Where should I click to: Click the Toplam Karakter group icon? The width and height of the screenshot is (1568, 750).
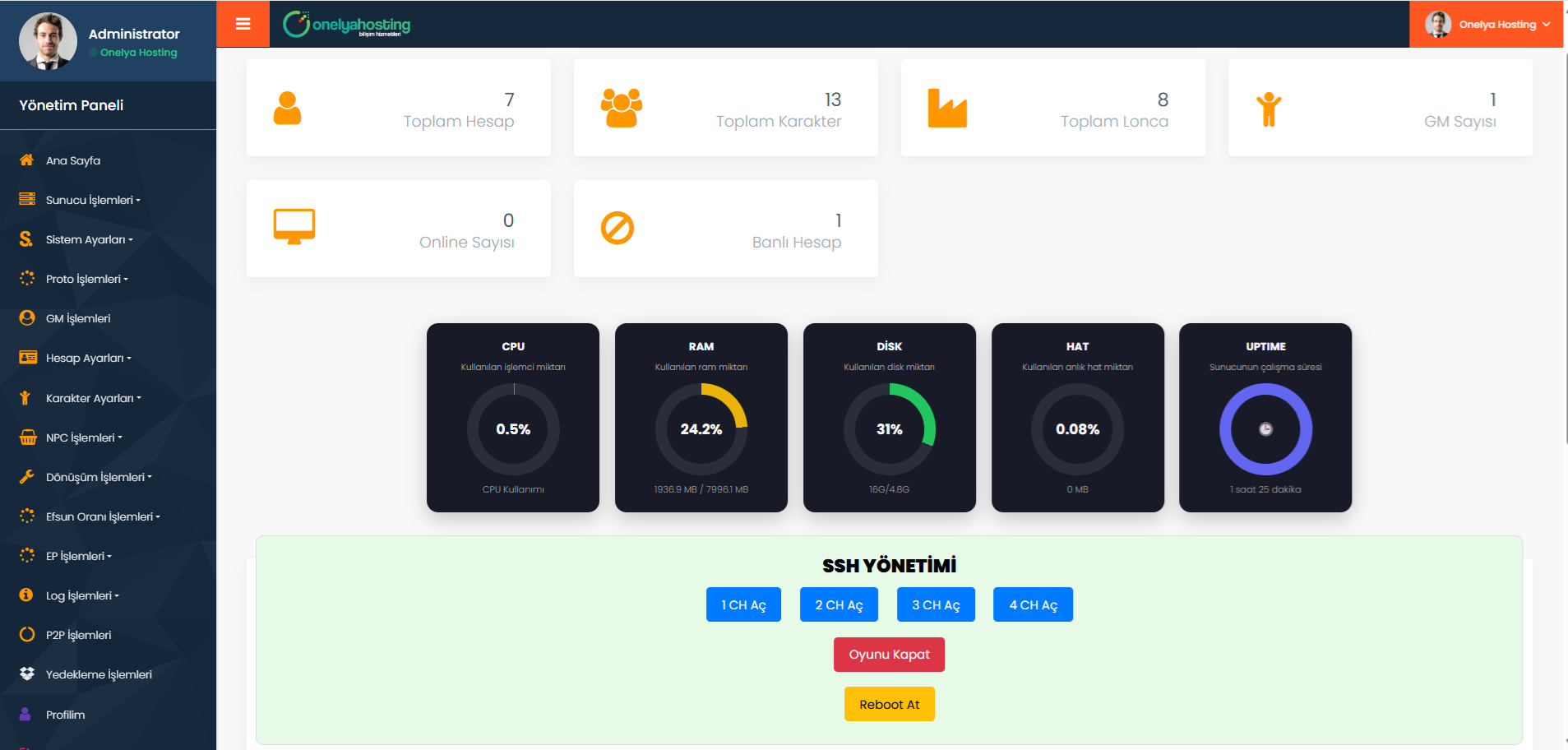tap(621, 109)
